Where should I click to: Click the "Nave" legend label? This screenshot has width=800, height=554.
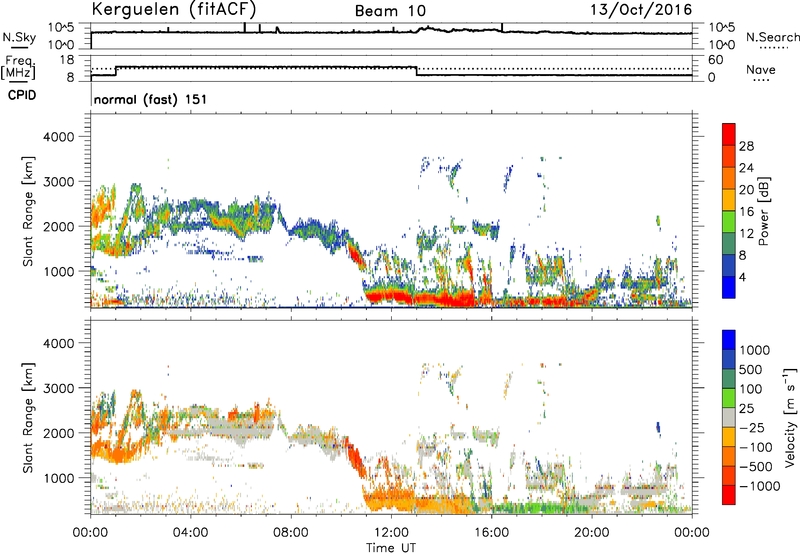pos(761,69)
